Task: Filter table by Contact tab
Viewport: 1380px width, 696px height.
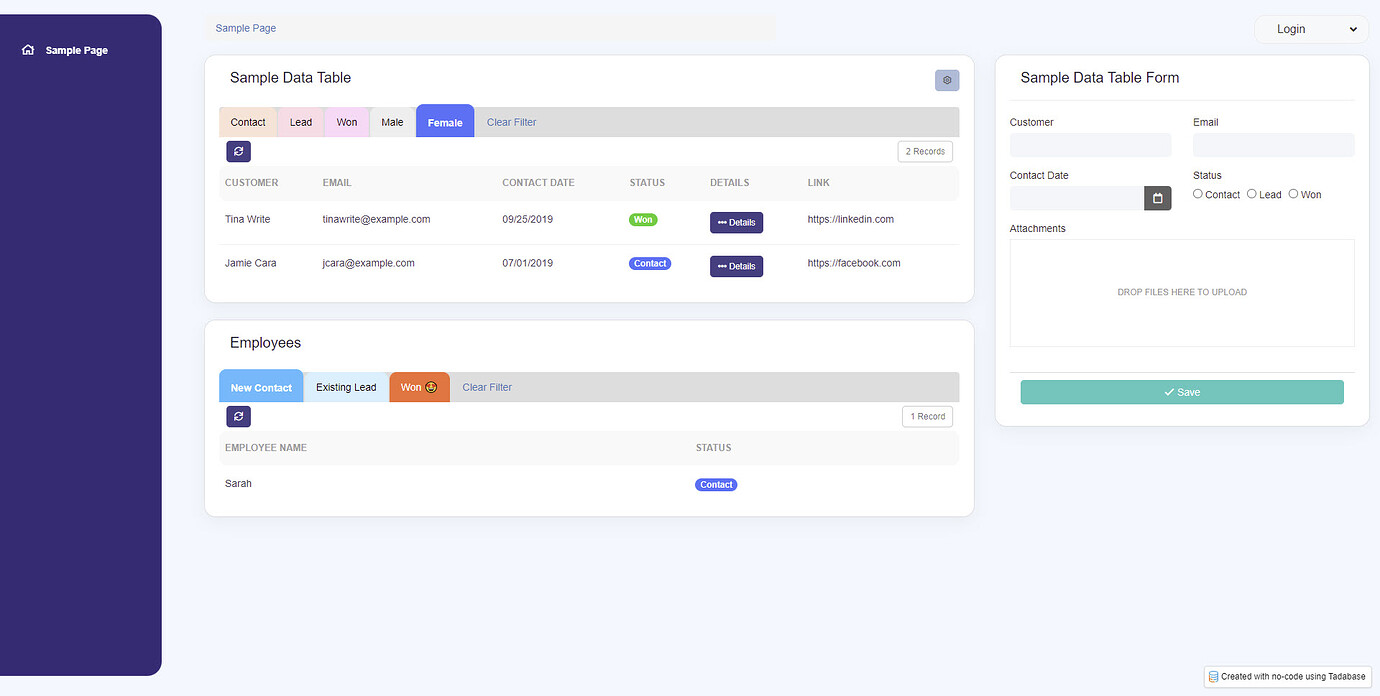Action: tap(248, 122)
